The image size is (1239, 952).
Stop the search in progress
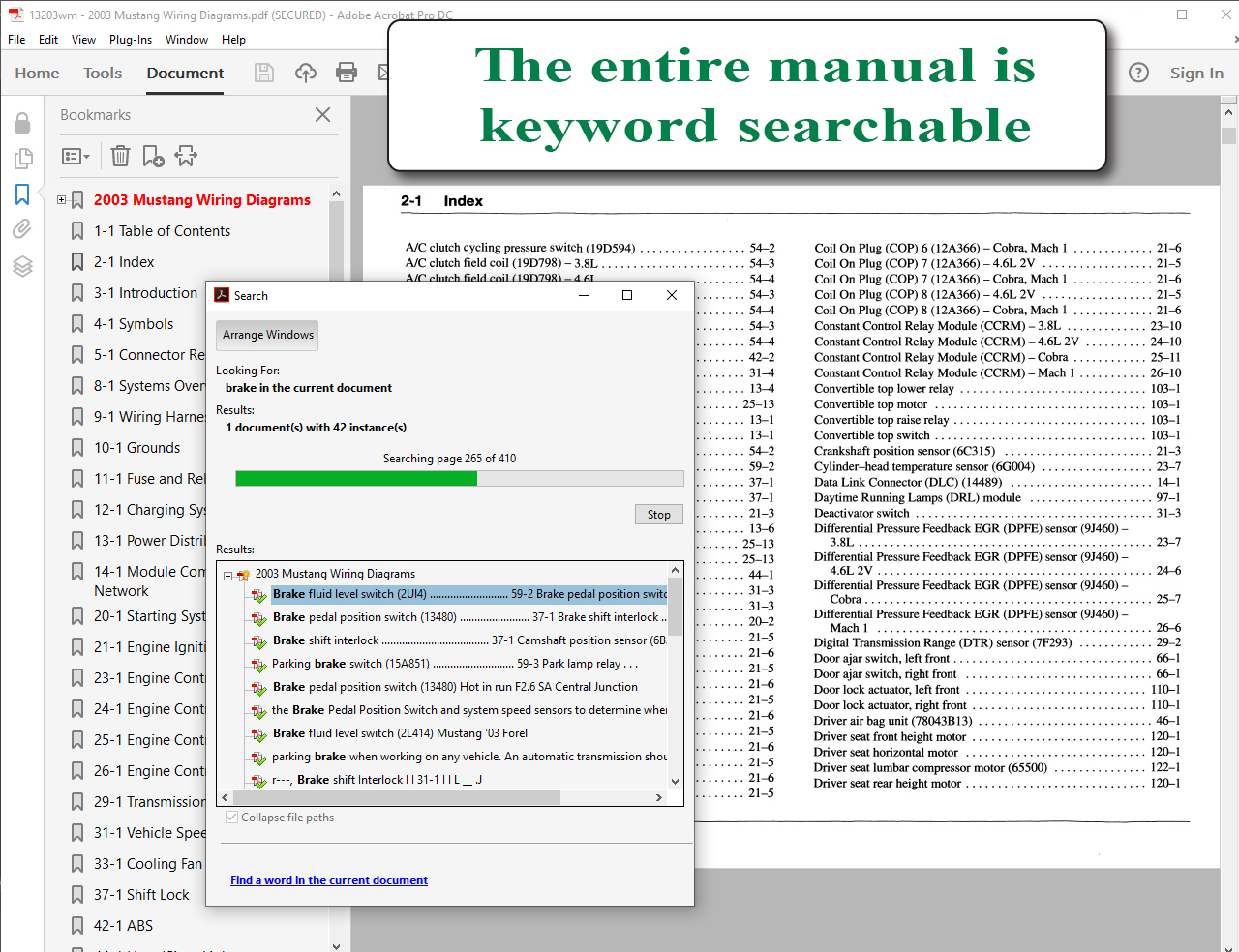tap(659, 515)
